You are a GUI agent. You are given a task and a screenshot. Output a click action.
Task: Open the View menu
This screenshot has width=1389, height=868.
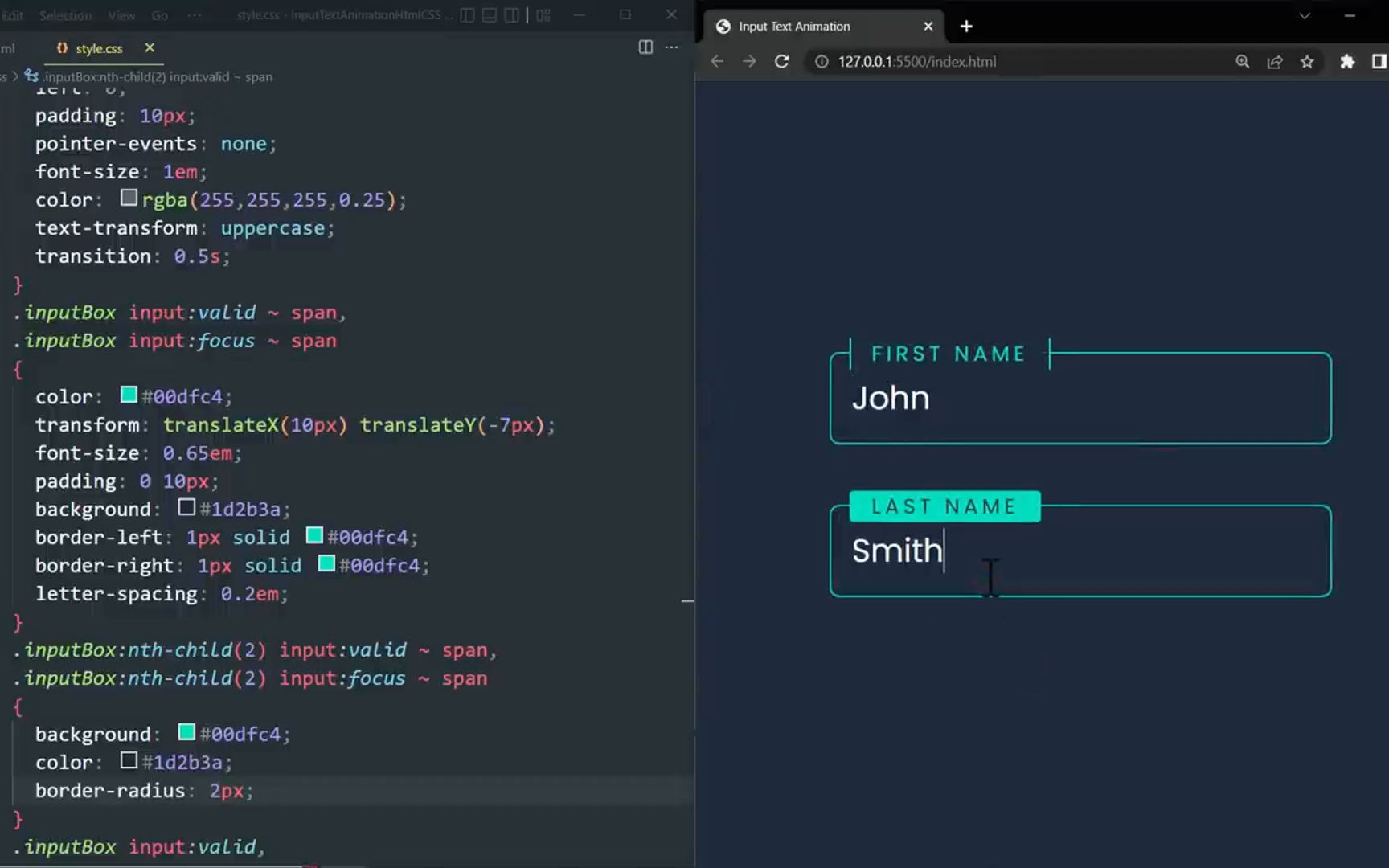[x=121, y=15]
